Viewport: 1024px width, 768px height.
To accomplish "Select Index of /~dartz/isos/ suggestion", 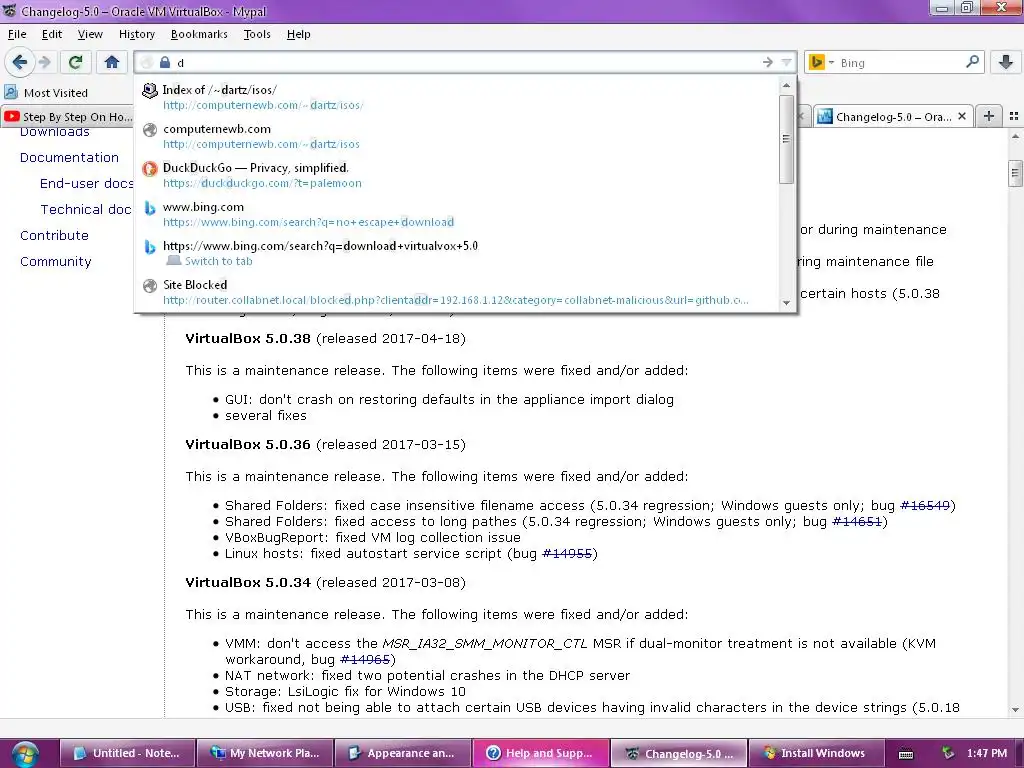I will tap(456, 97).
